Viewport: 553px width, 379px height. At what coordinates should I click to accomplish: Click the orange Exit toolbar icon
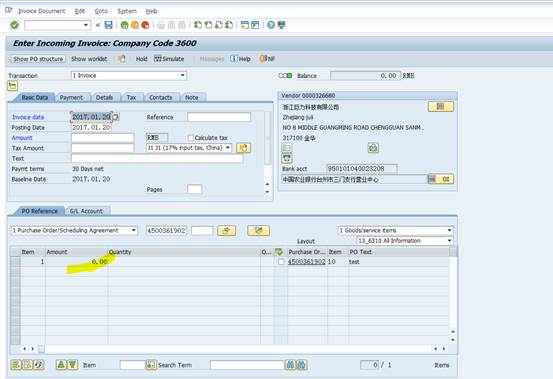[135, 25]
